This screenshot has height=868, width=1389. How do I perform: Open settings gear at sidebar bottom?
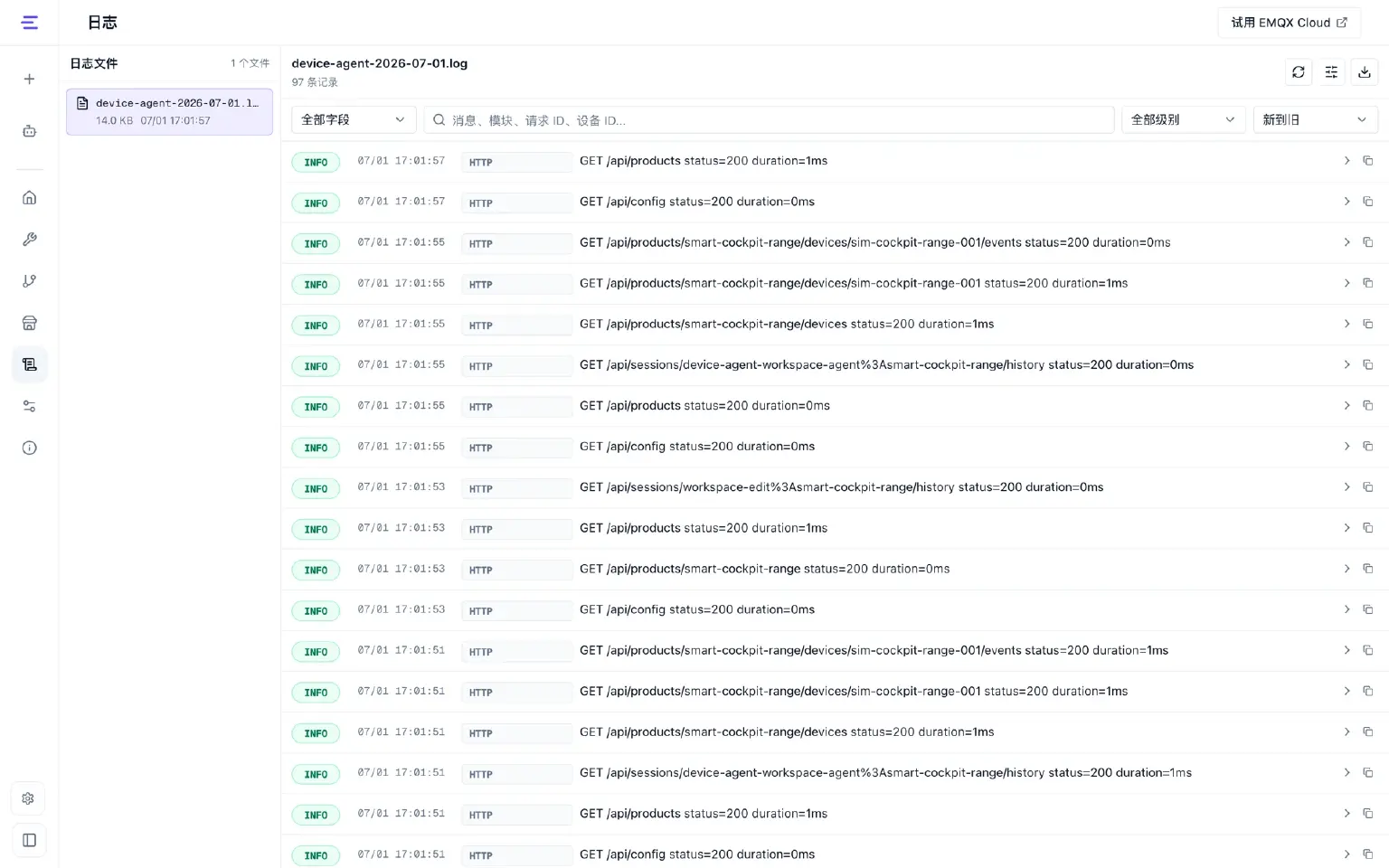pos(29,798)
